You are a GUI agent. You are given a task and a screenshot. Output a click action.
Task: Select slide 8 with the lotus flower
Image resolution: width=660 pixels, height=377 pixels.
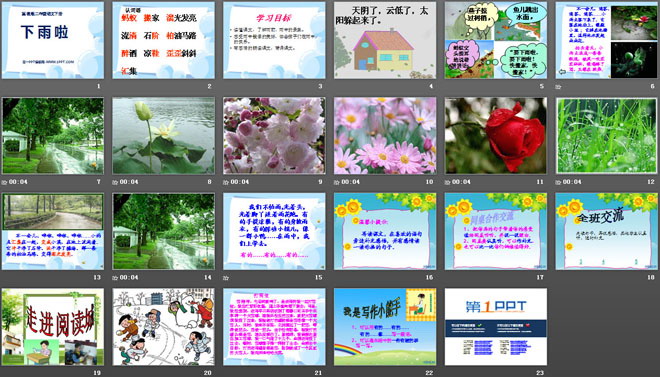click(x=163, y=136)
